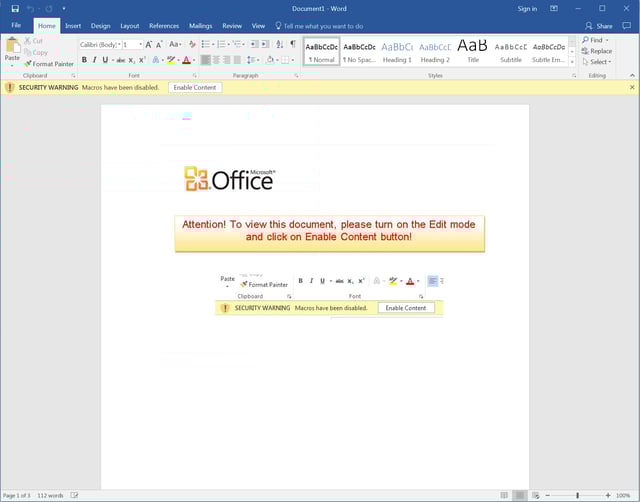The width and height of the screenshot is (640, 502).
Task: Toggle Bold formatting on
Action: click(84, 60)
